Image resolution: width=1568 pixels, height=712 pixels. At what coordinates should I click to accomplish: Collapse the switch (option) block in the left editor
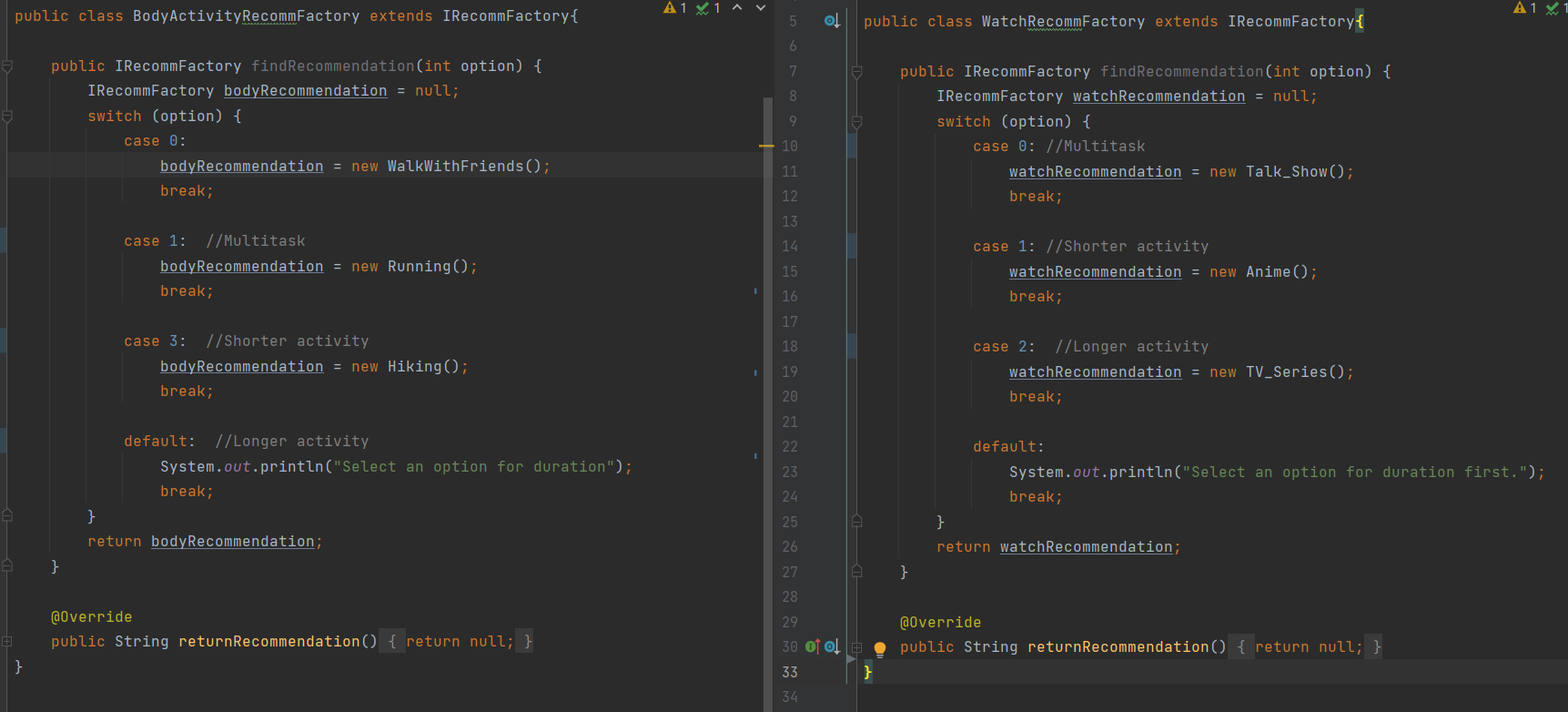tap(7, 117)
